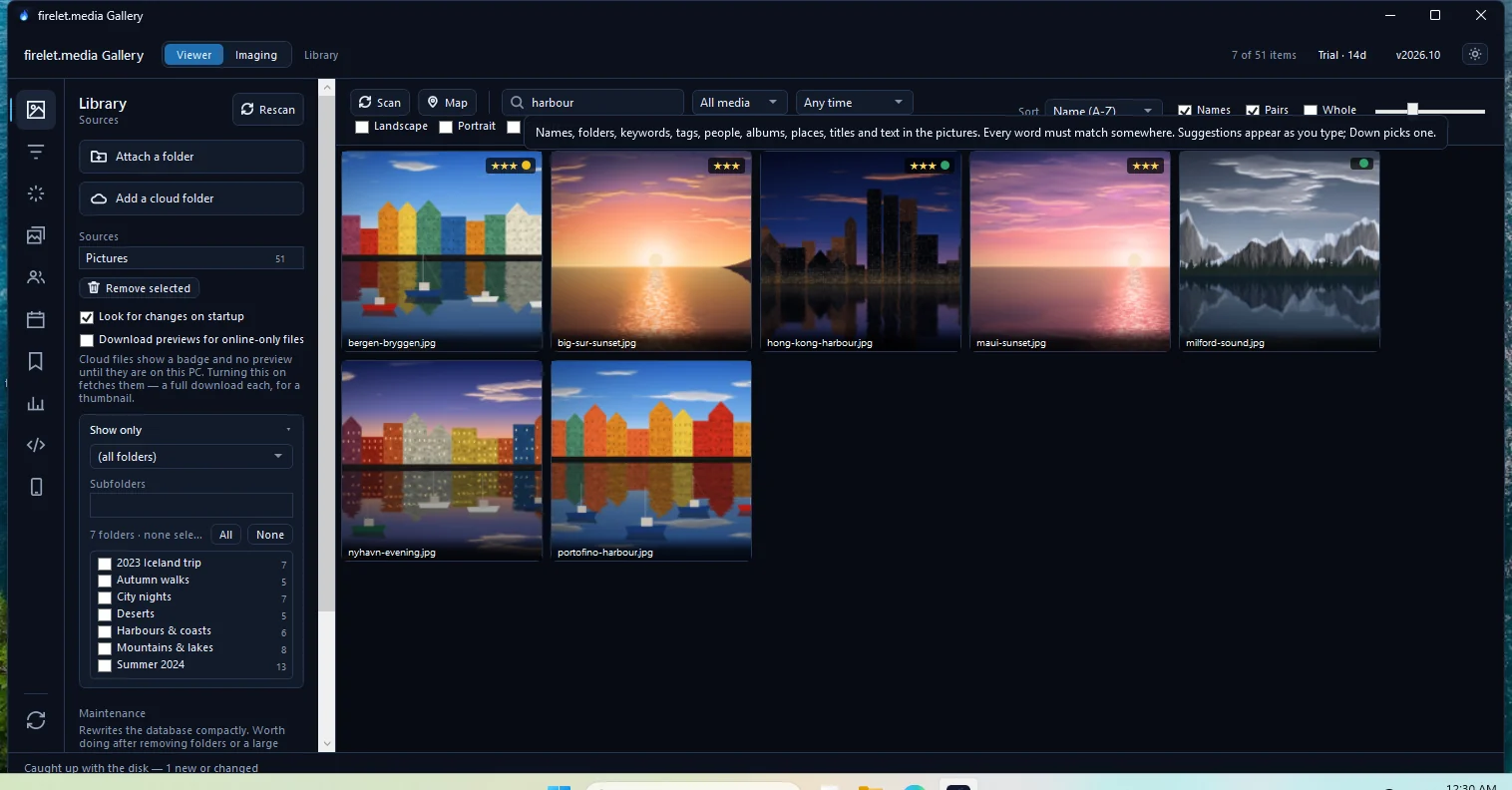
Task: Click the Rescan button
Action: [x=268, y=110]
